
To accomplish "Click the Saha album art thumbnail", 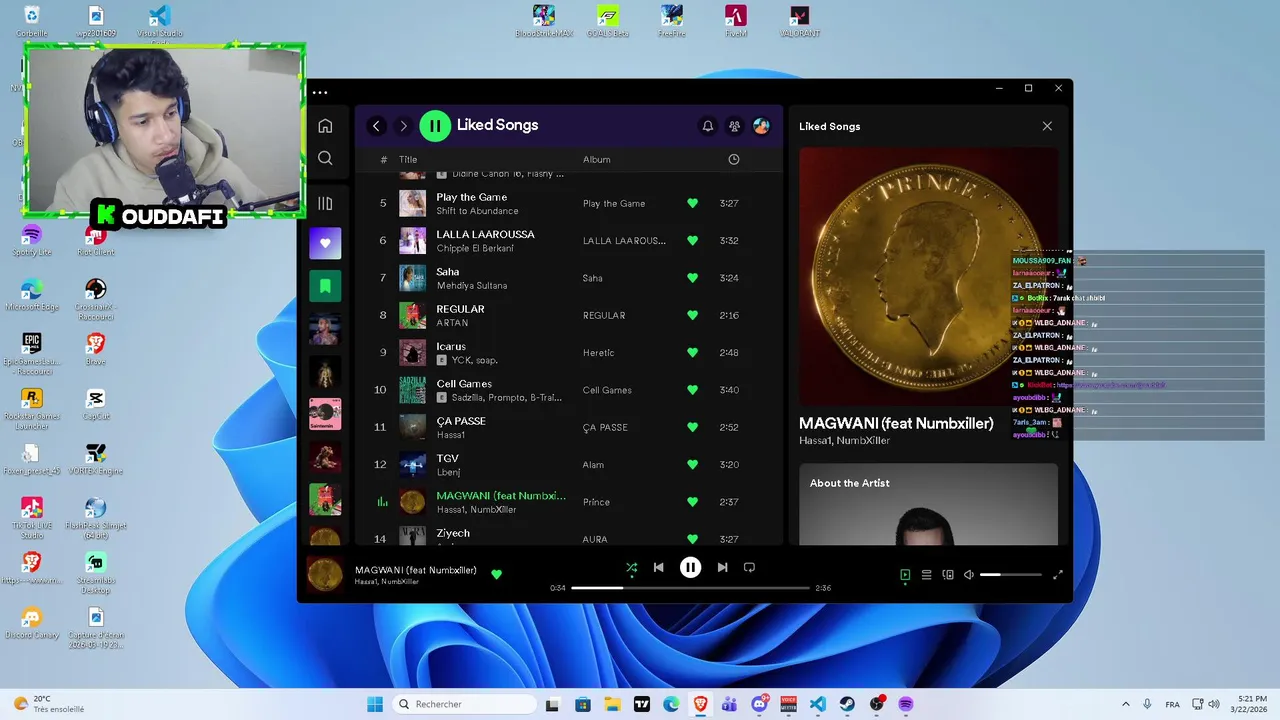I will pyautogui.click(x=412, y=278).
